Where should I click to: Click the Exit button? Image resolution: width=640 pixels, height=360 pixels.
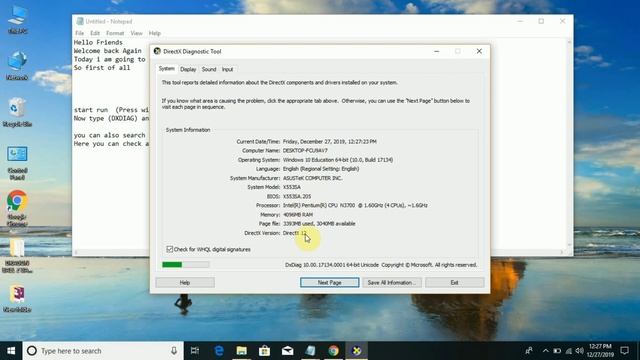[455, 282]
